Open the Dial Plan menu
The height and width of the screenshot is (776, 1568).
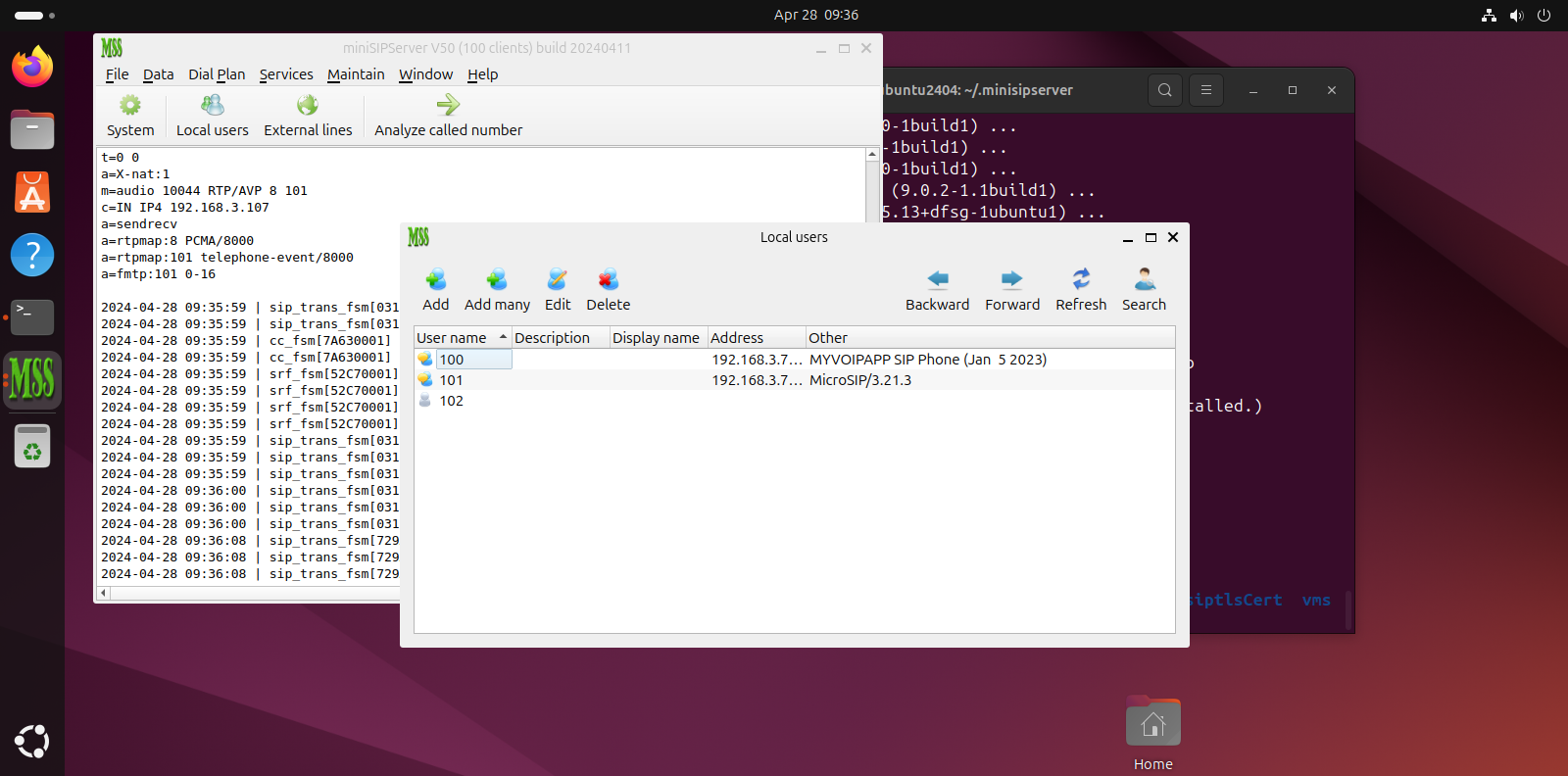217,74
